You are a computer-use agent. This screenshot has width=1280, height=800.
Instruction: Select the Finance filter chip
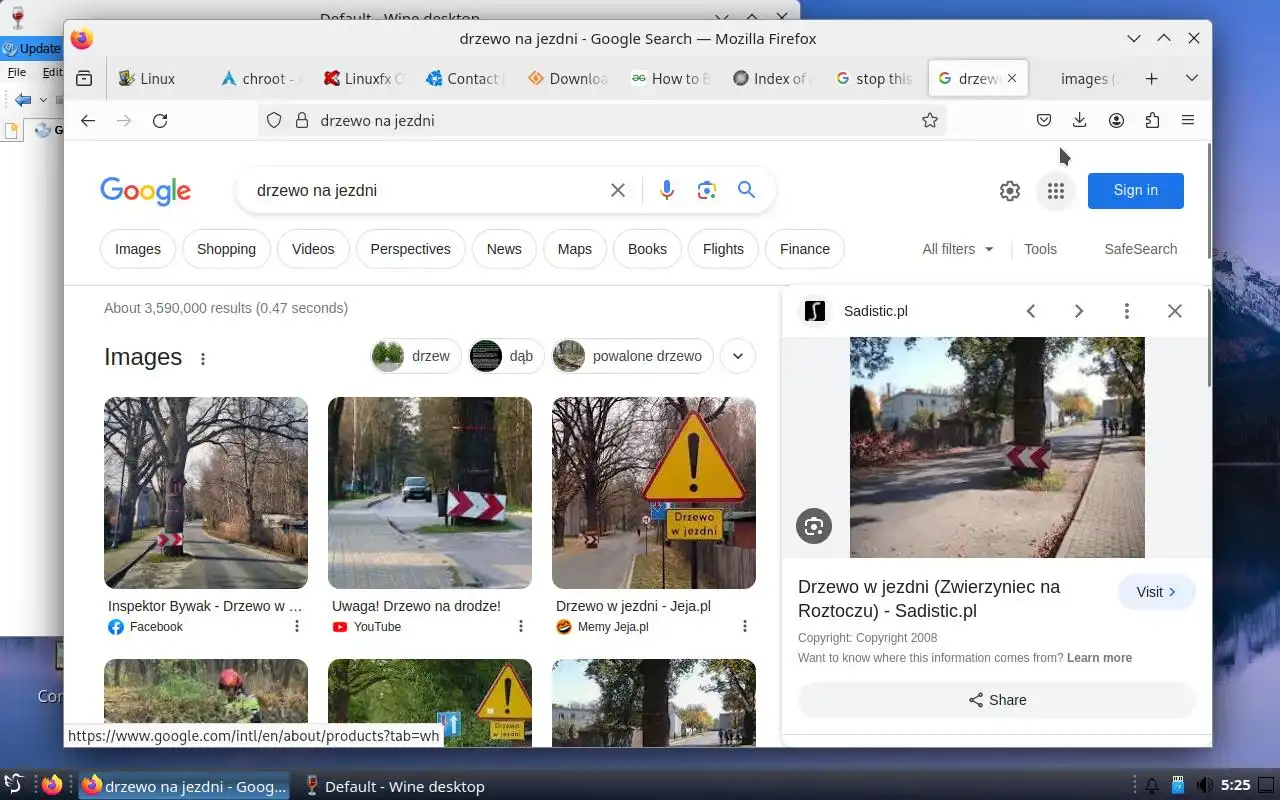(x=805, y=249)
